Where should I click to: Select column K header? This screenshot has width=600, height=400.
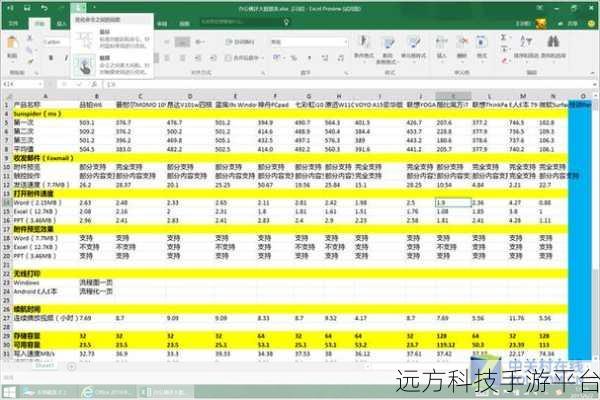(x=453, y=96)
